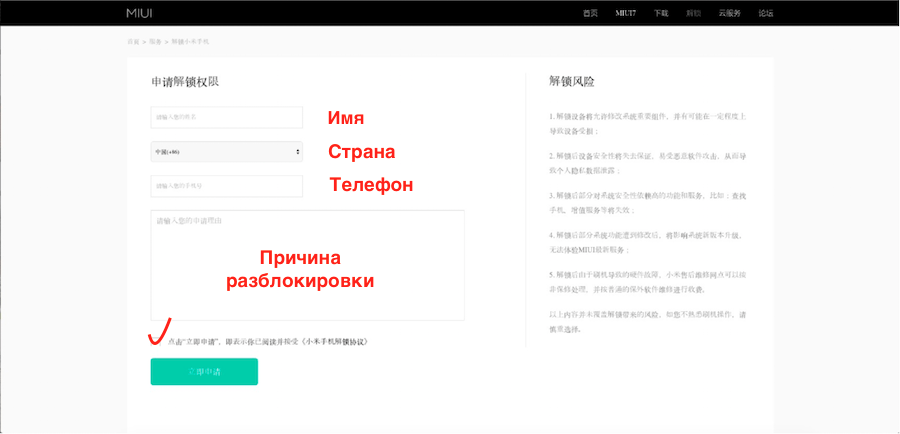Click the 解锁小米手机 breadcrumb item
The width and height of the screenshot is (900, 434).
[190, 42]
